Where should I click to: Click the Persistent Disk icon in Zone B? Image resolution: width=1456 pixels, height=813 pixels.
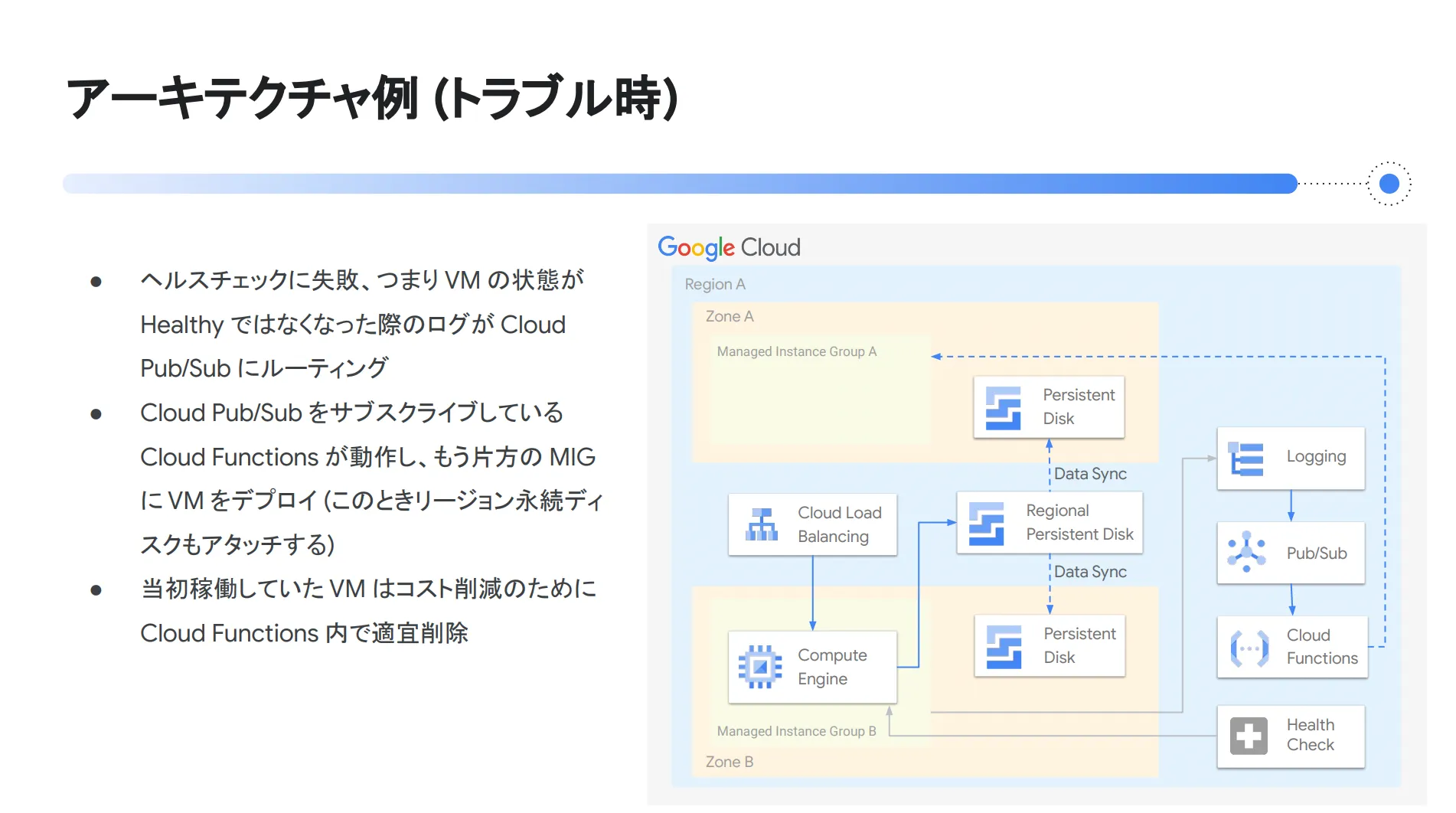(1004, 647)
